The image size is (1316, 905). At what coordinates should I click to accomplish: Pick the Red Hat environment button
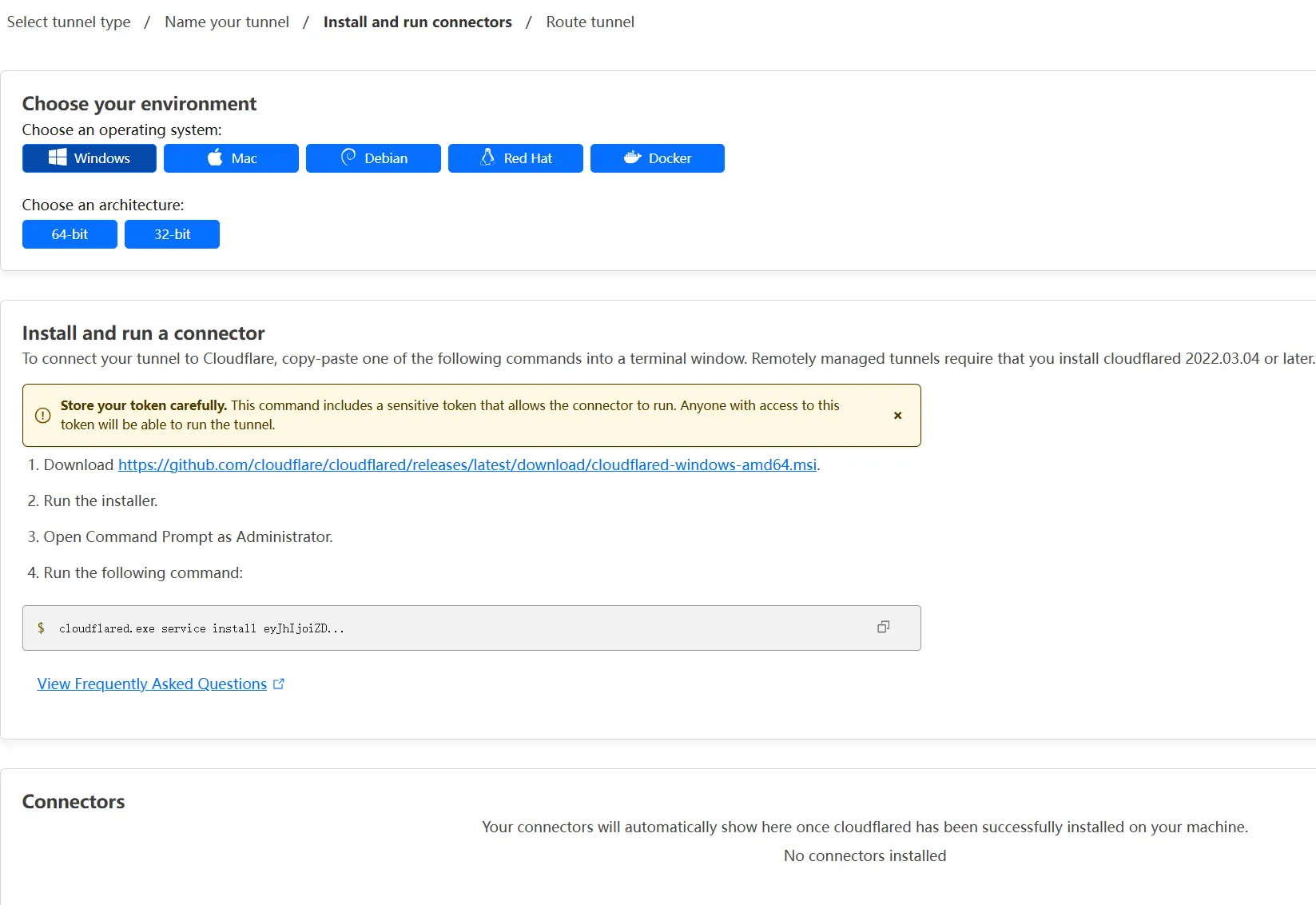click(515, 158)
